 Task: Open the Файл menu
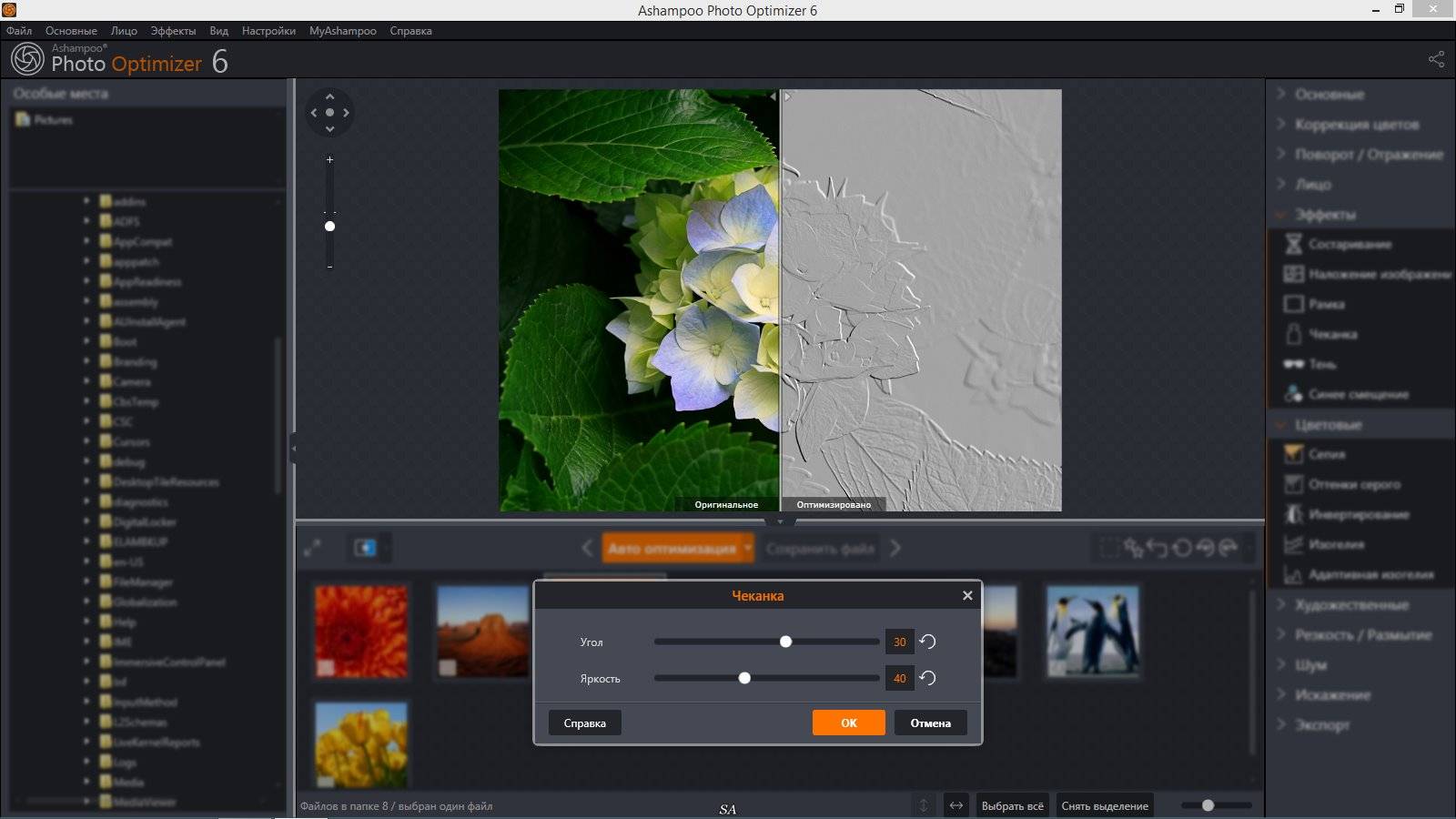[x=19, y=31]
